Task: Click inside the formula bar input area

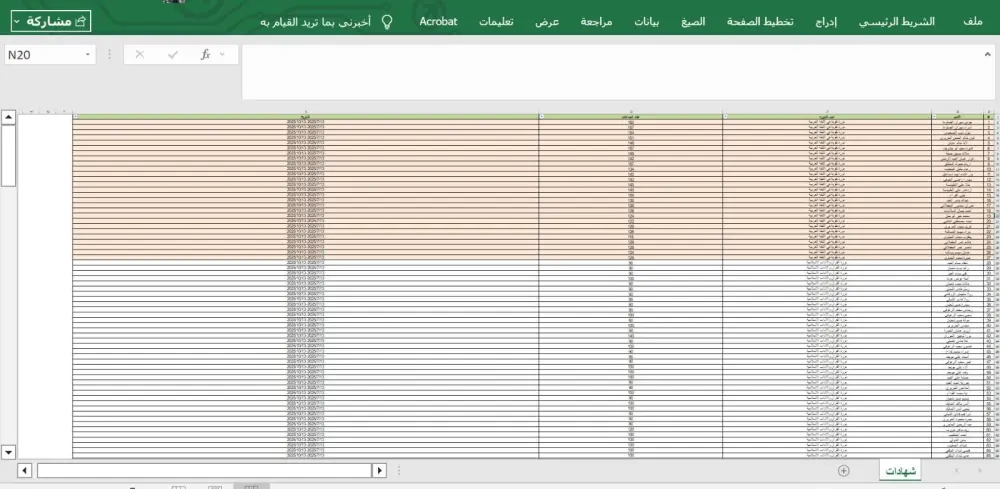Action: 617,72
